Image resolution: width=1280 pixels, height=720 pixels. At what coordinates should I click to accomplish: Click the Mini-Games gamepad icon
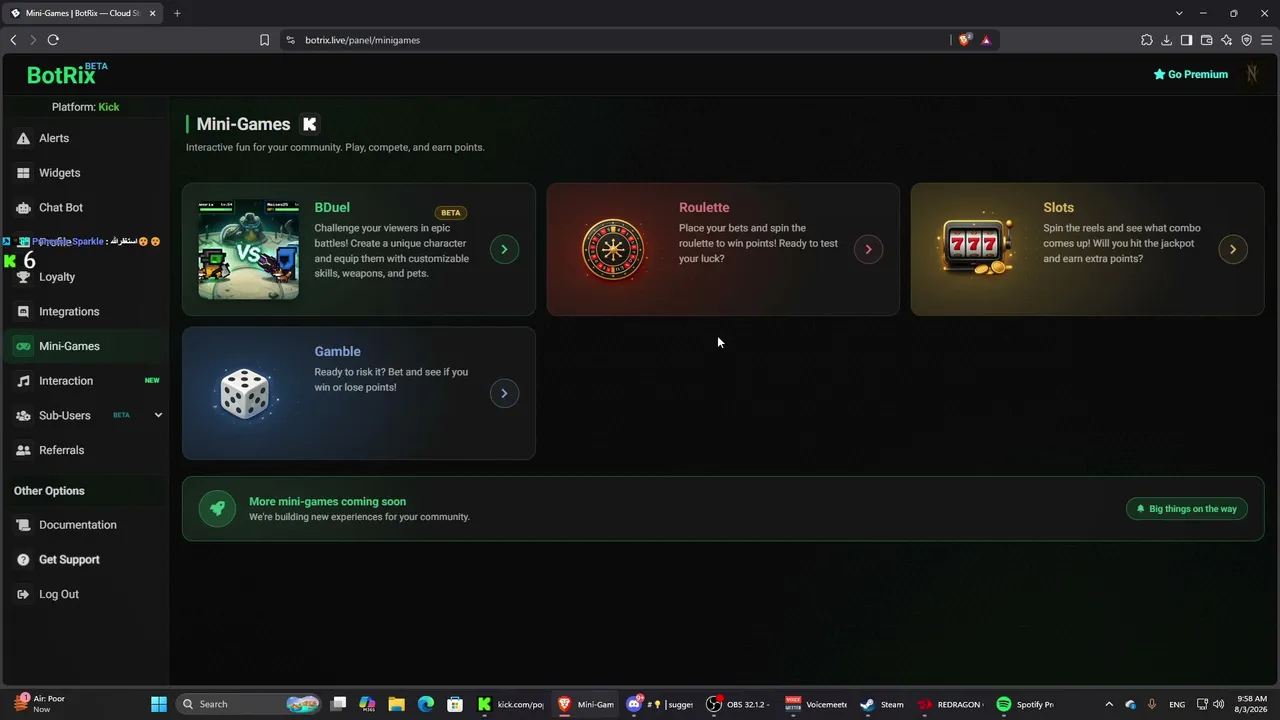pyautogui.click(x=23, y=346)
